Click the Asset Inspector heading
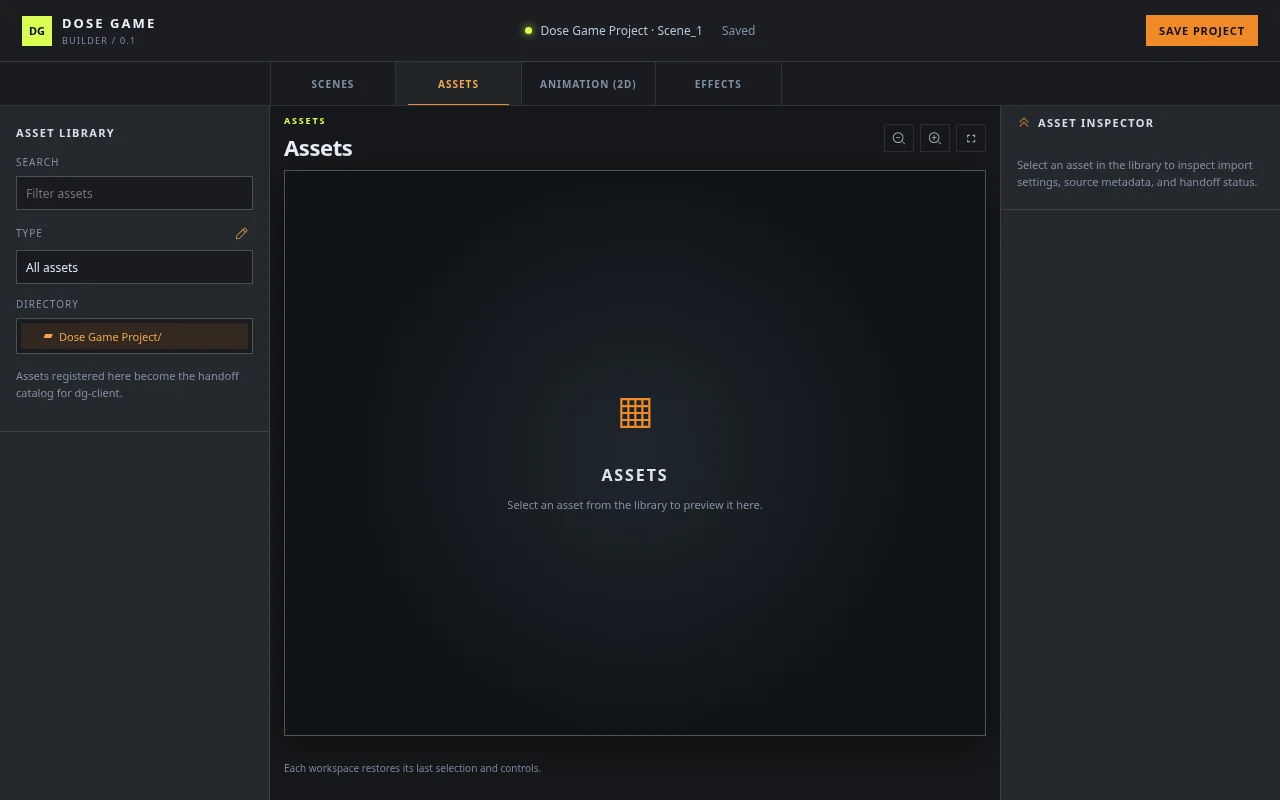This screenshot has height=800, width=1280. tap(1096, 123)
